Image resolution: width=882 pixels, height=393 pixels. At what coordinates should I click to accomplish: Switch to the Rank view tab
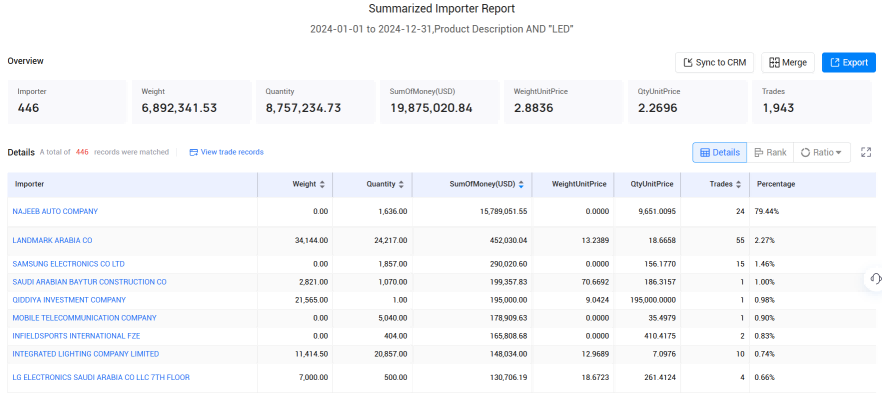point(770,152)
